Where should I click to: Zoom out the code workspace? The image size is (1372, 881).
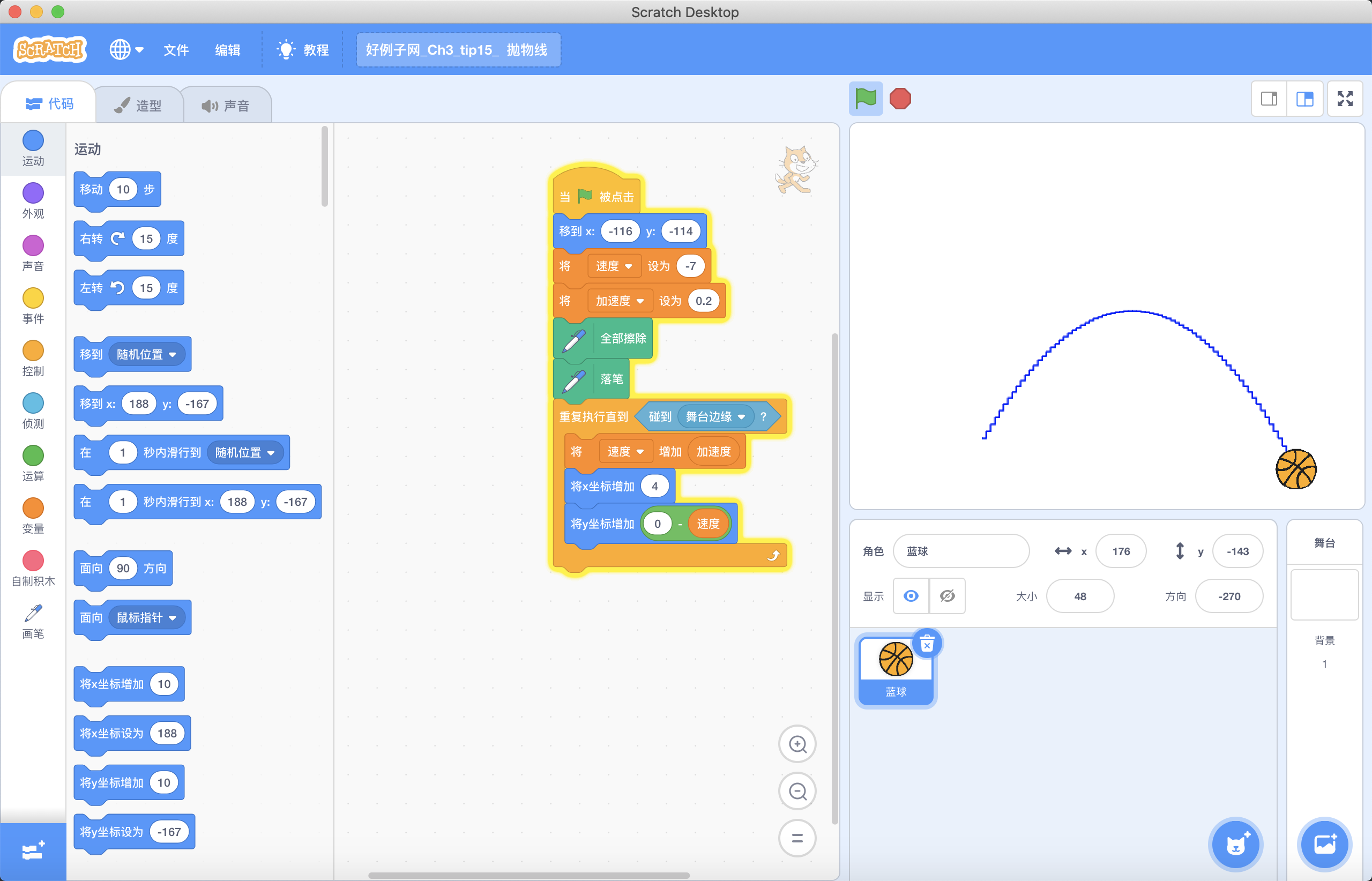click(797, 791)
